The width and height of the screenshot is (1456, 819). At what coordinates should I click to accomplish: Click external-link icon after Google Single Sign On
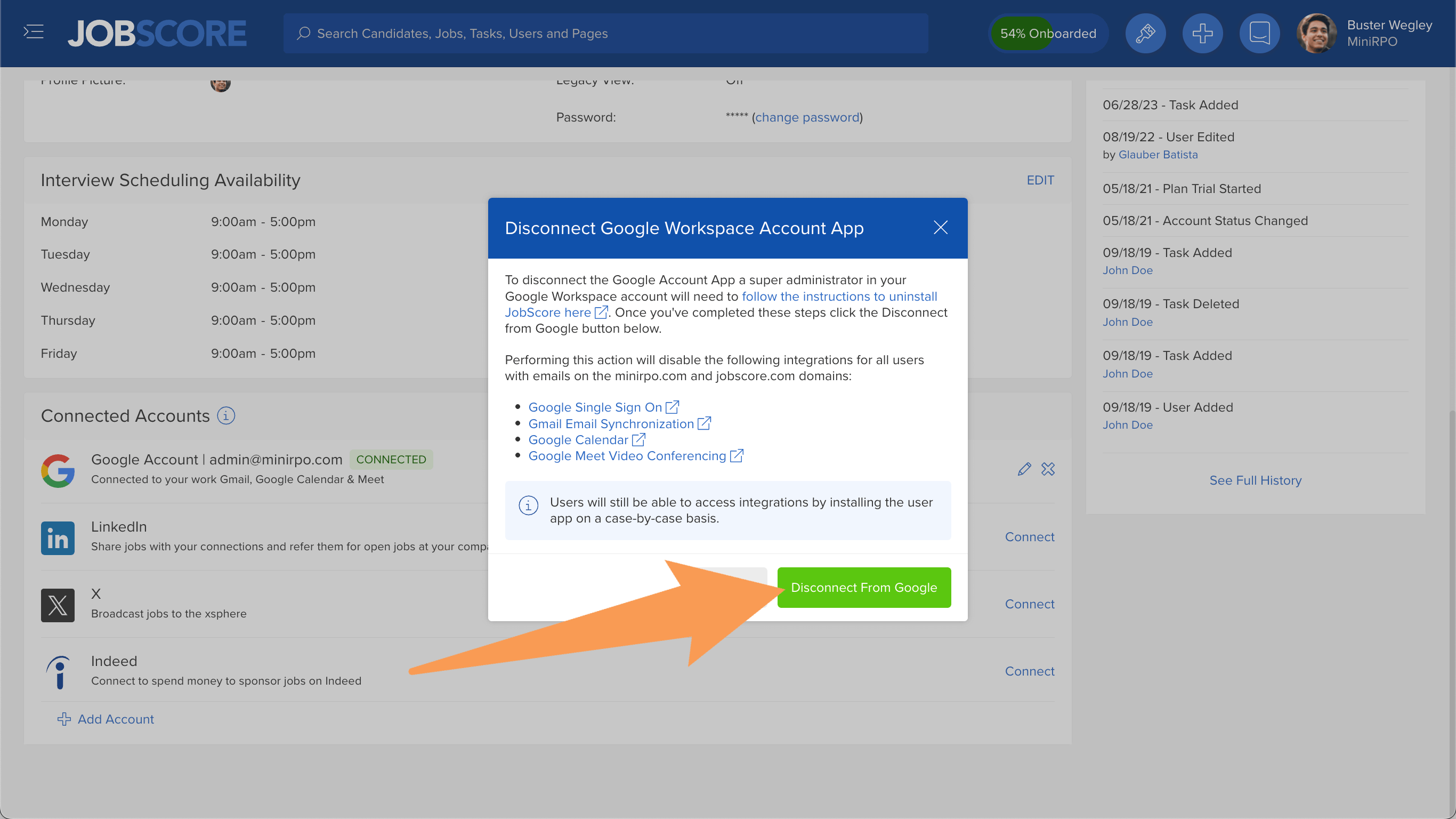pos(672,407)
